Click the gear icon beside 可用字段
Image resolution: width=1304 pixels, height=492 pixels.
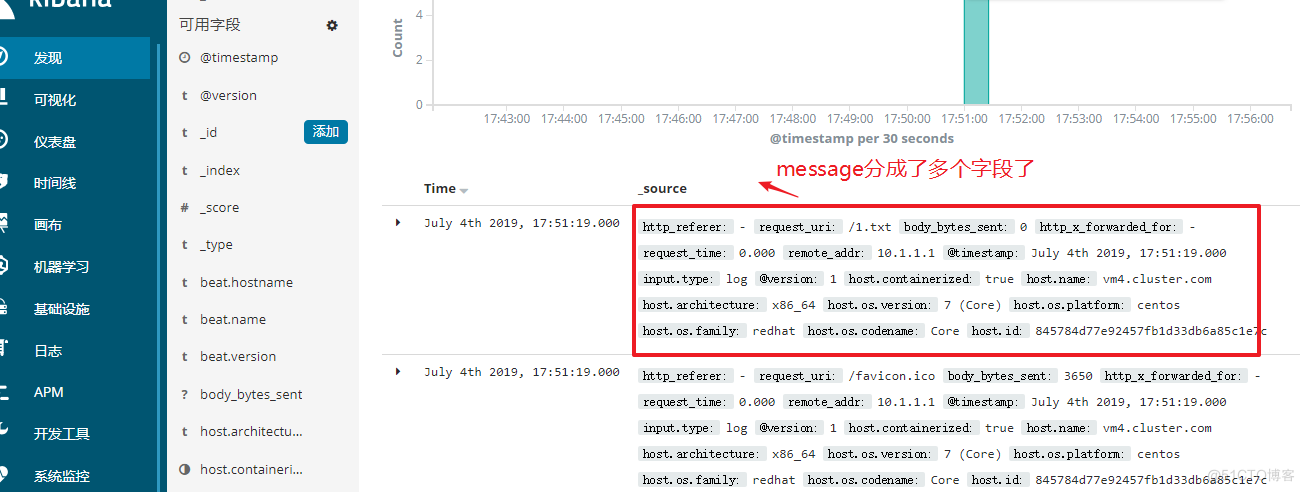click(332, 25)
